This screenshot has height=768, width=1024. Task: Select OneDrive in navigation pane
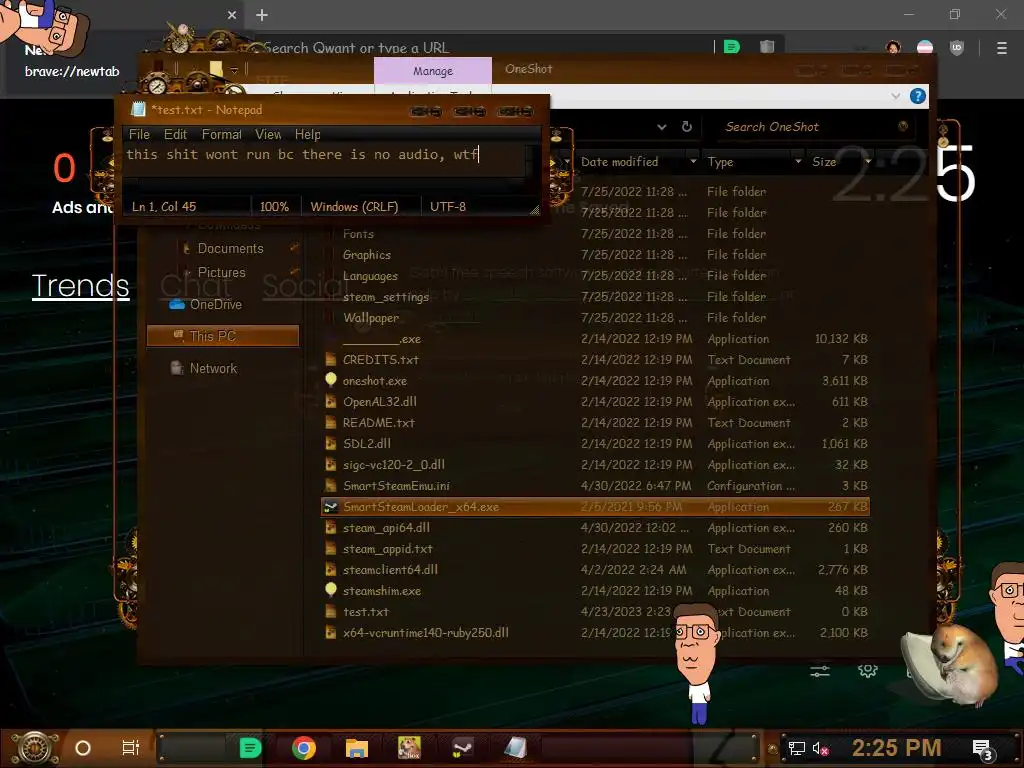pyautogui.click(x=215, y=304)
